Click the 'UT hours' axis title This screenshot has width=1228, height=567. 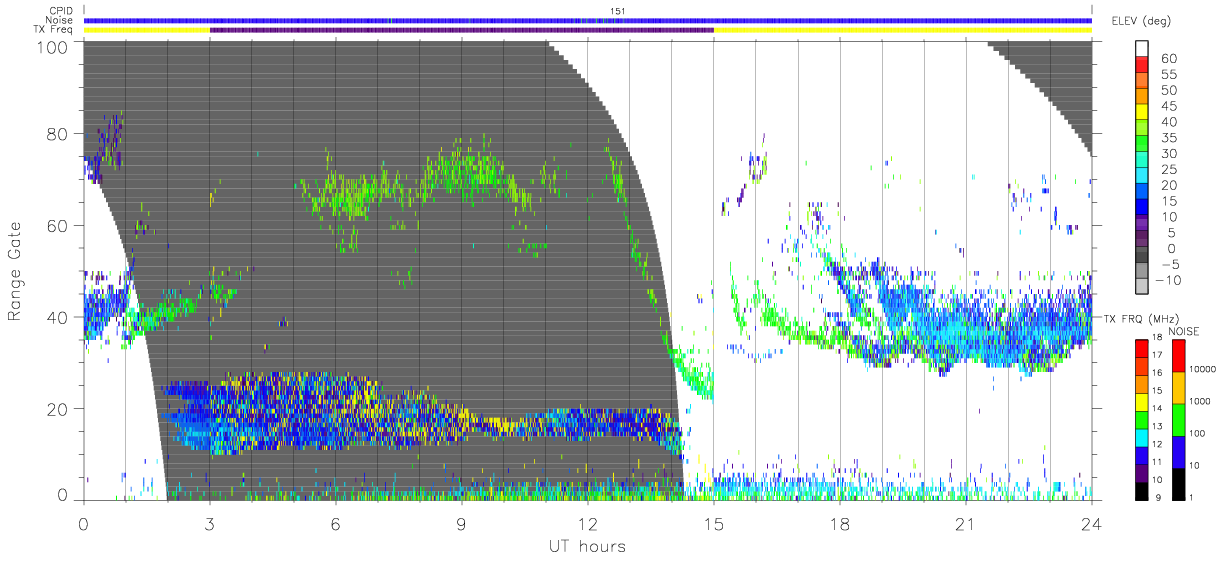(x=587, y=546)
